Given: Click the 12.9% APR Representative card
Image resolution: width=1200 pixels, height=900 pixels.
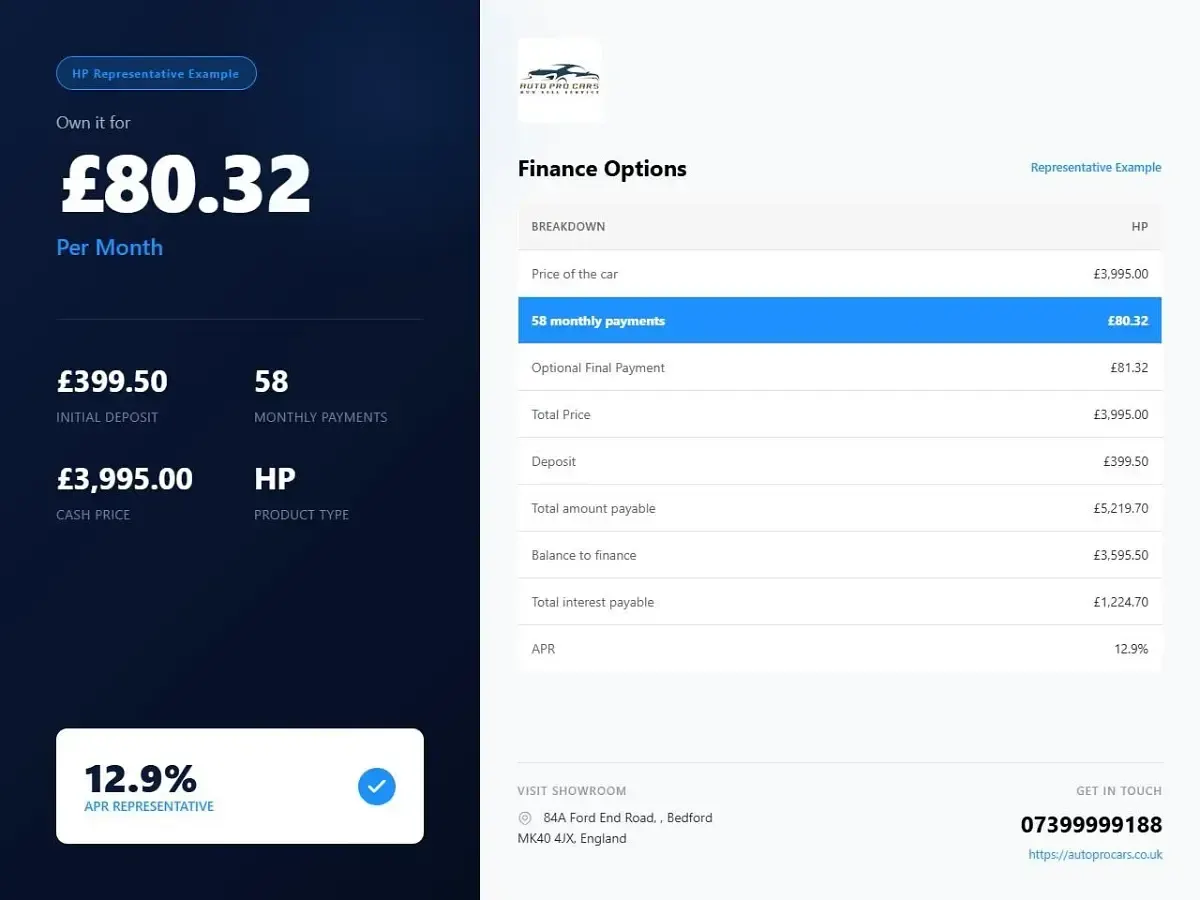Looking at the screenshot, I should coord(240,786).
